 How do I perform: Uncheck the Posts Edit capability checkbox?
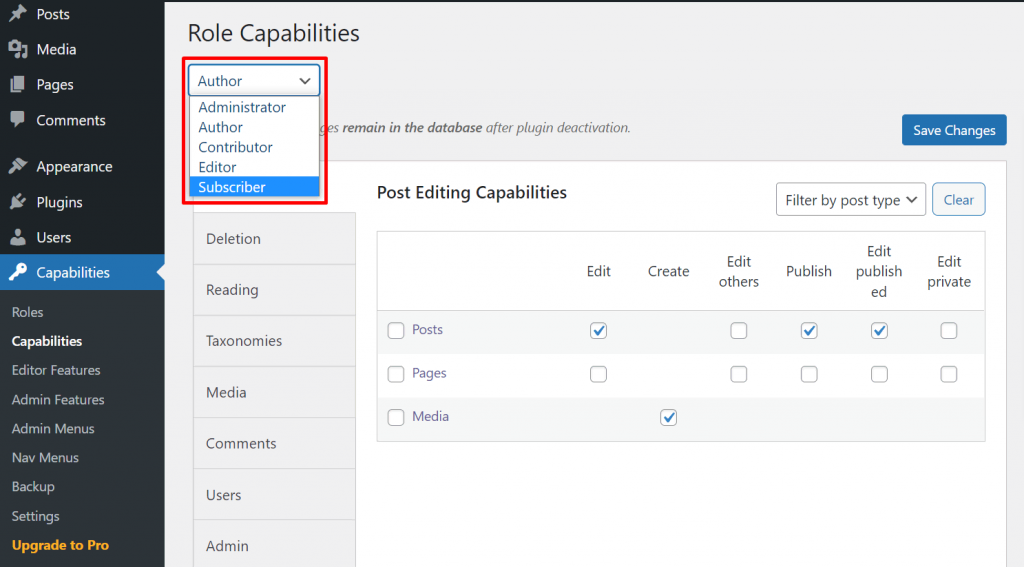(598, 331)
